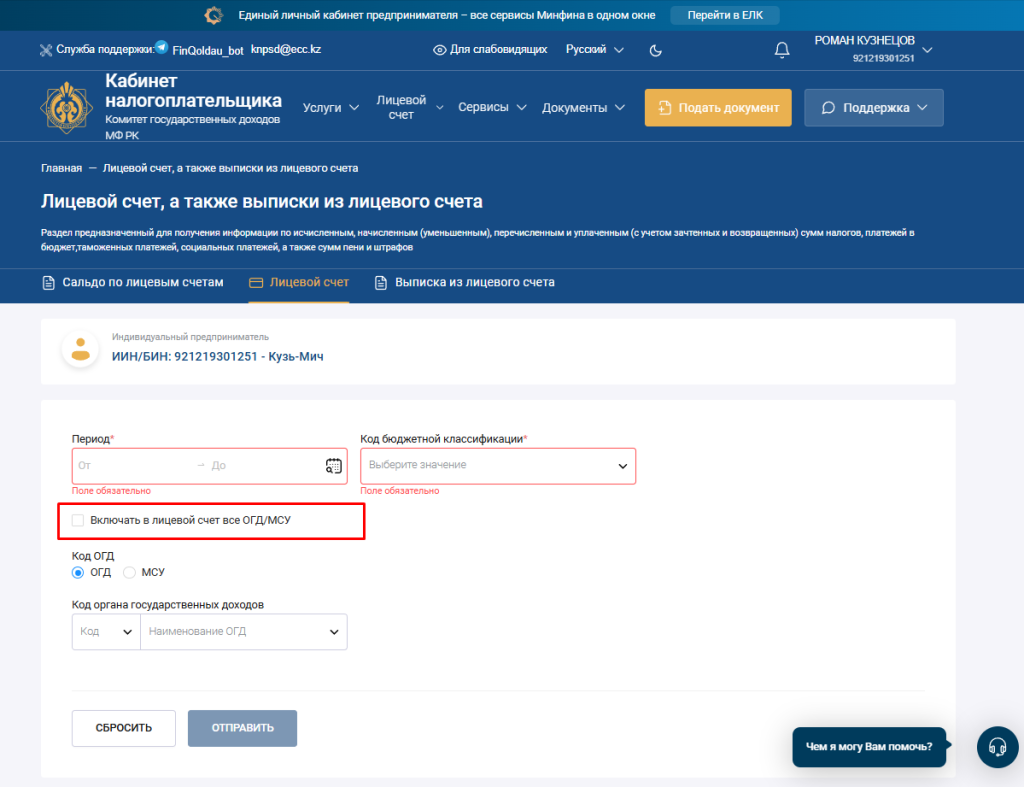Screen dimensions: 1024x787
Task: Toggle dark mode moon icon
Action: pyautogui.click(x=656, y=50)
